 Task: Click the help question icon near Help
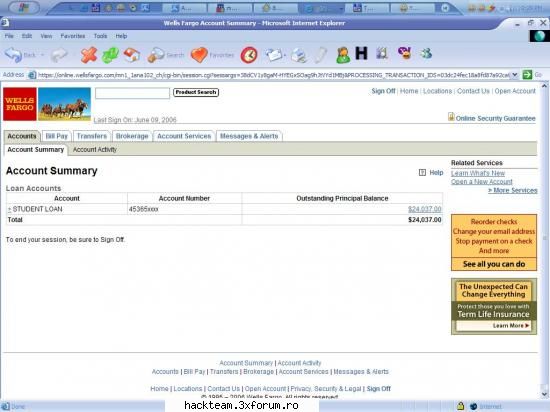(x=422, y=173)
